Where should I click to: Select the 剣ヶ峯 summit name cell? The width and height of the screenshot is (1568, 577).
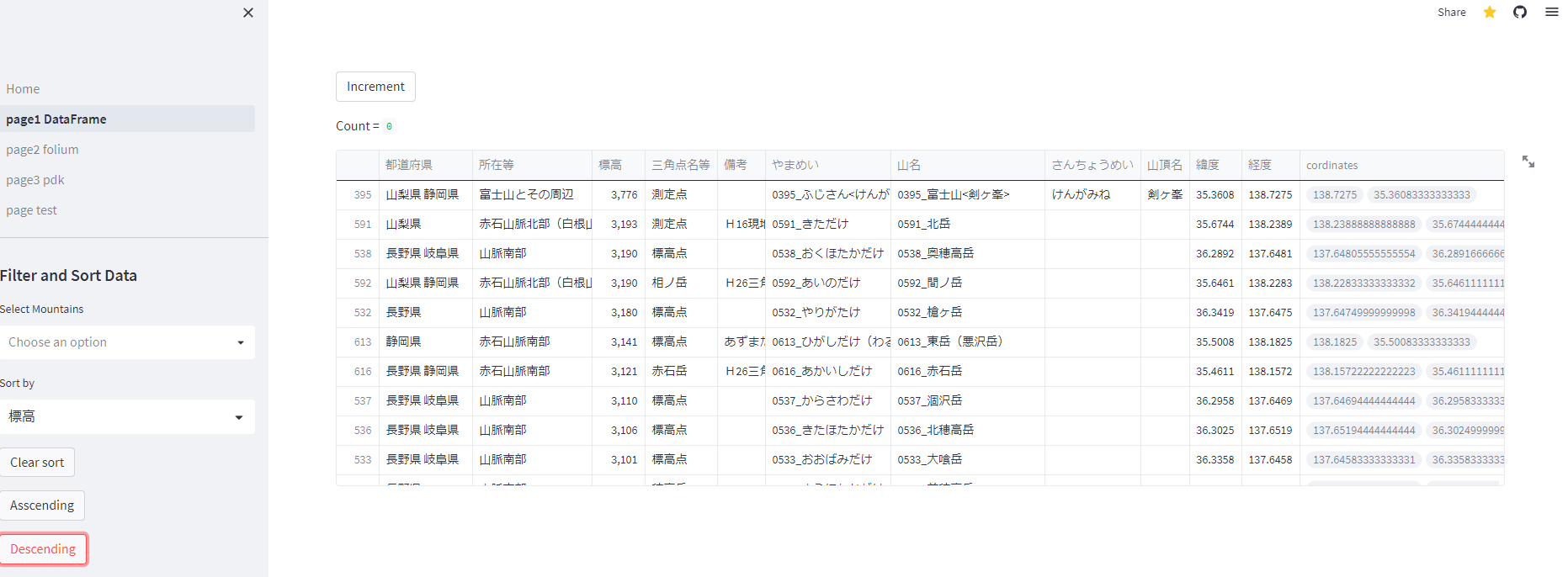click(1165, 194)
